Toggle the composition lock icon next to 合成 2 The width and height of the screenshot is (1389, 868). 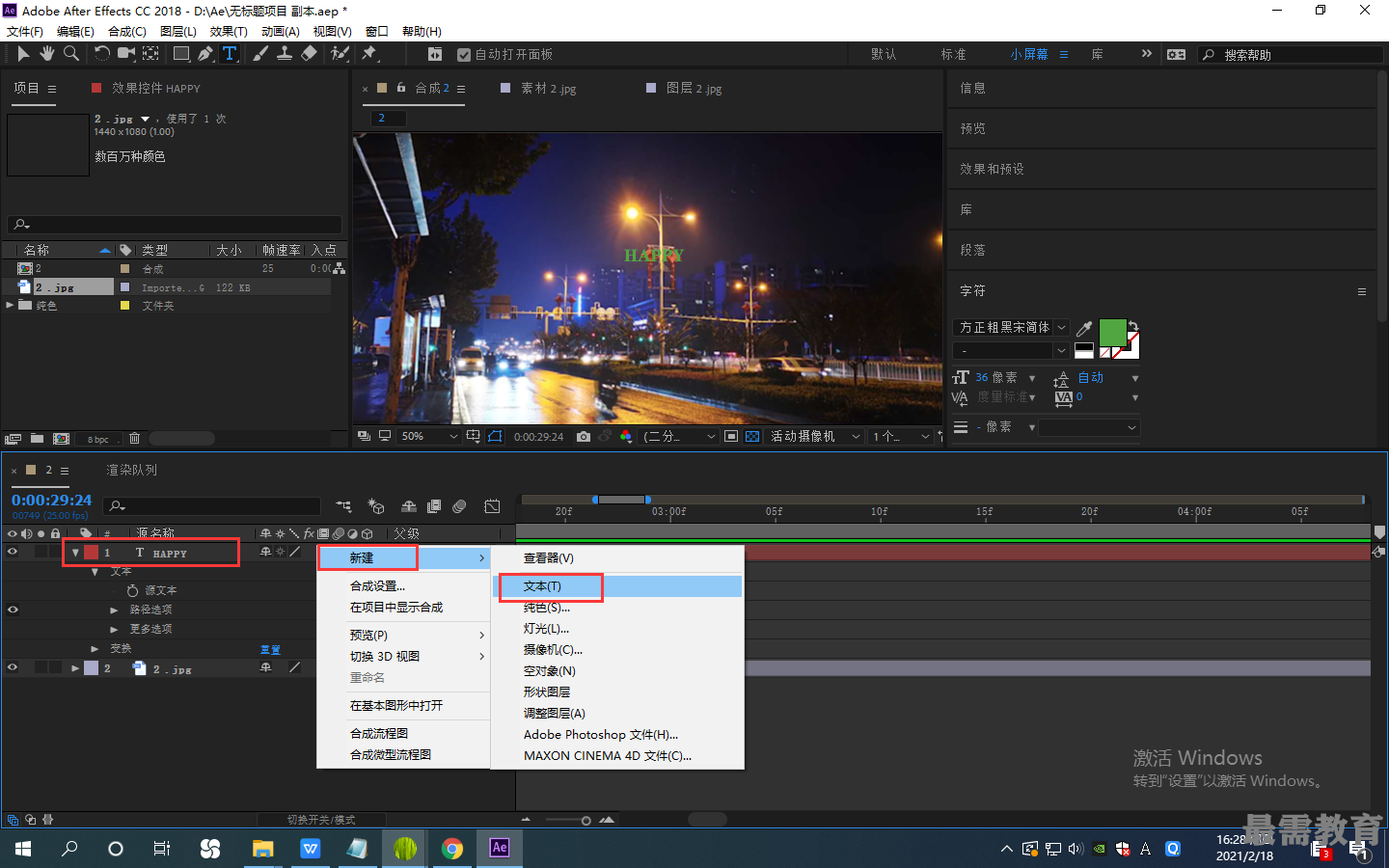401,88
